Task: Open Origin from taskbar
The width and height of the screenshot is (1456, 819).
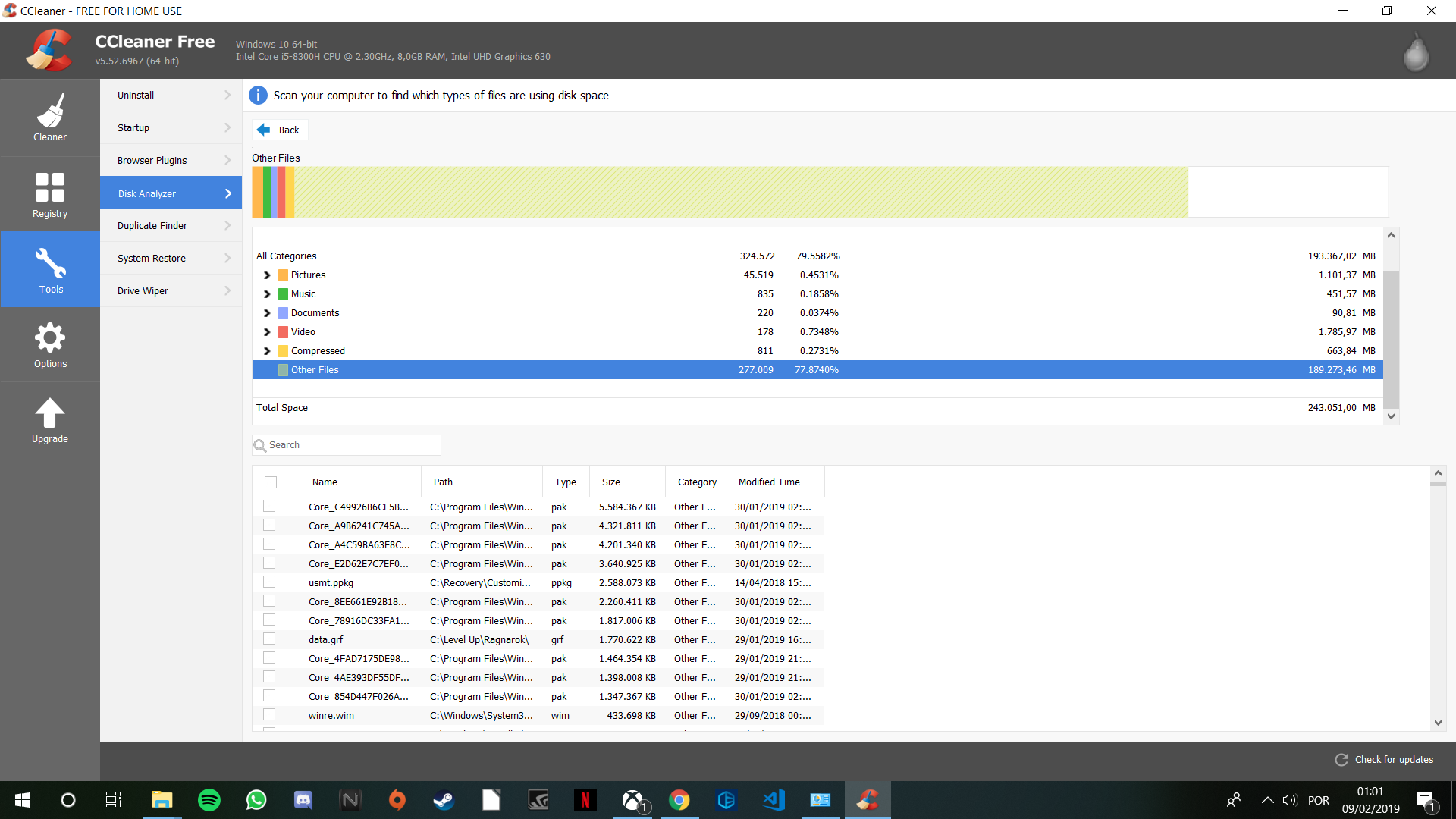Action: 397,800
